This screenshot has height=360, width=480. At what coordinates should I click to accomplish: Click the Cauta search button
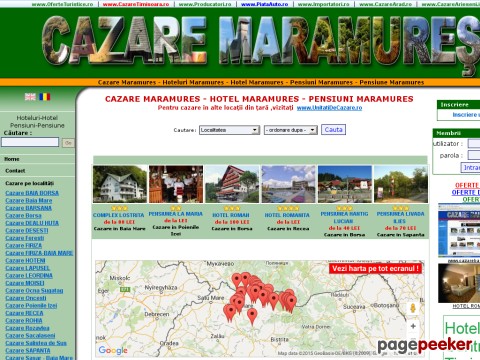pos(333,130)
